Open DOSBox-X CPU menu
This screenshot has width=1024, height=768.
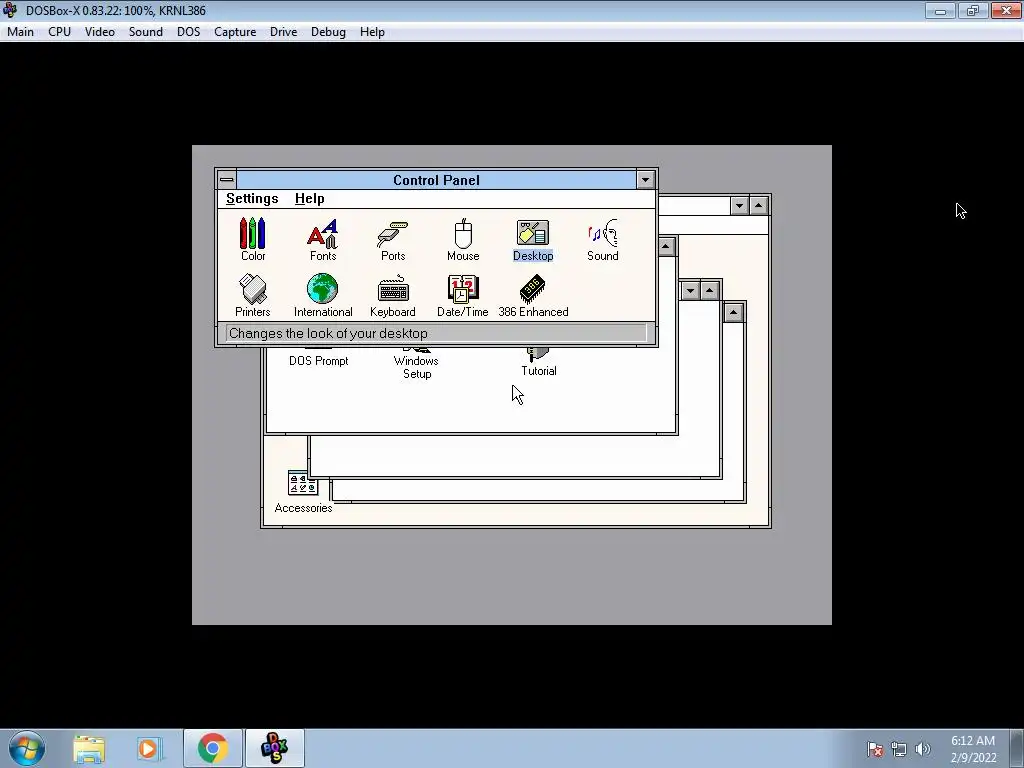(x=59, y=32)
